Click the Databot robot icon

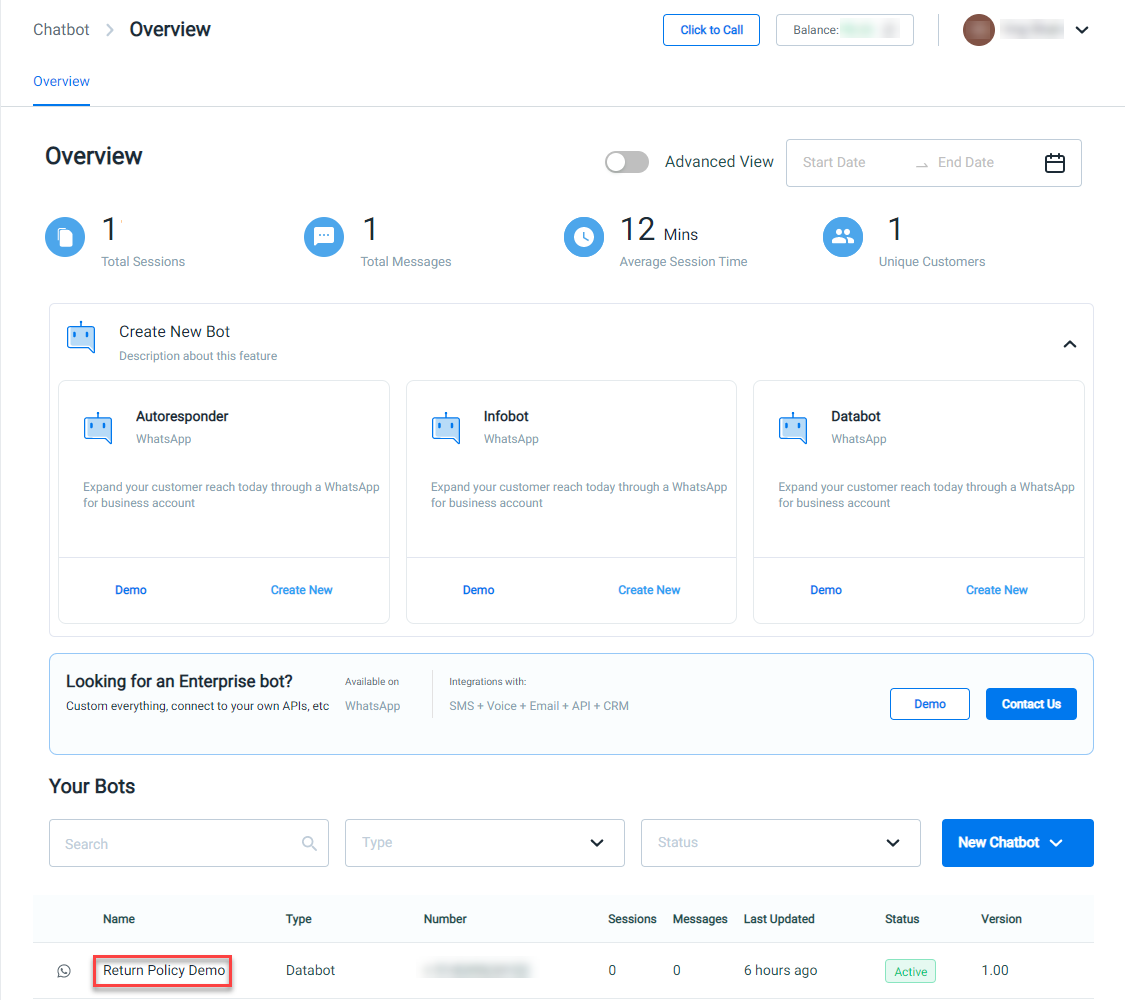pos(793,428)
